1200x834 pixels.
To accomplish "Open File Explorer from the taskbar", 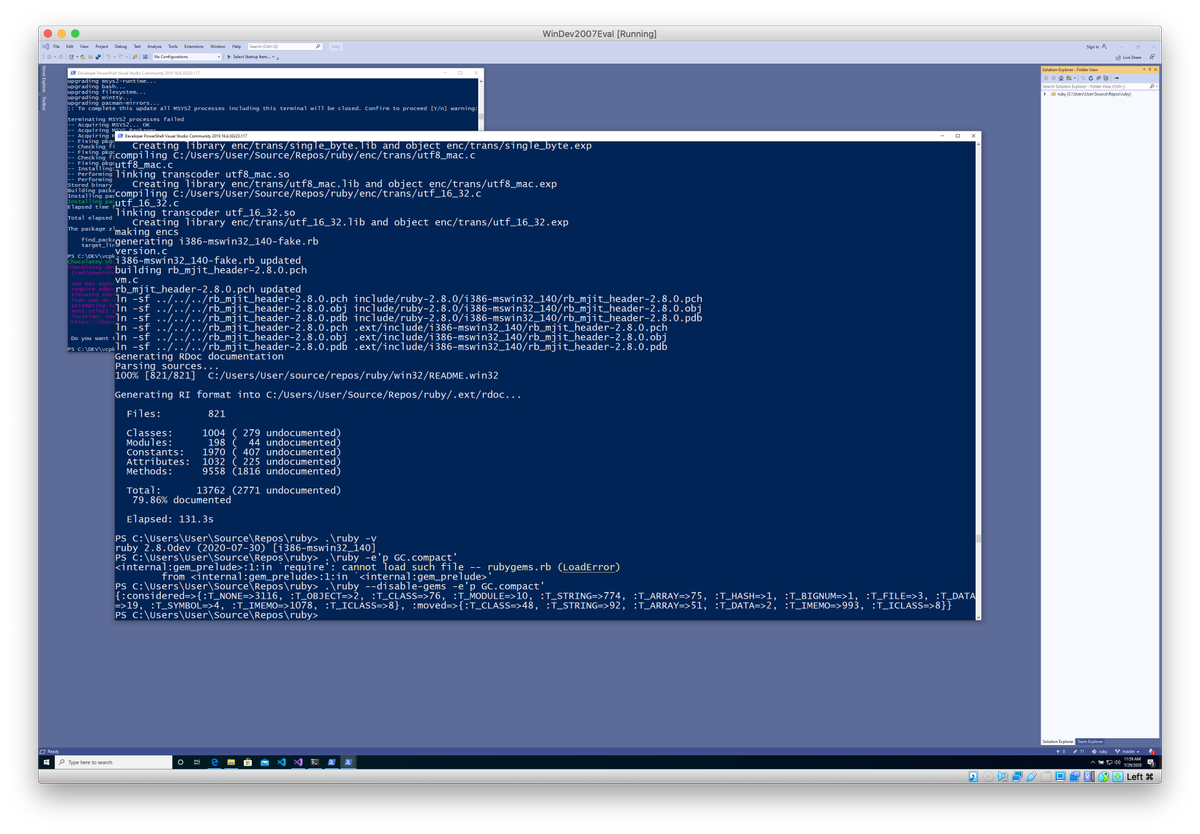I will [232, 762].
